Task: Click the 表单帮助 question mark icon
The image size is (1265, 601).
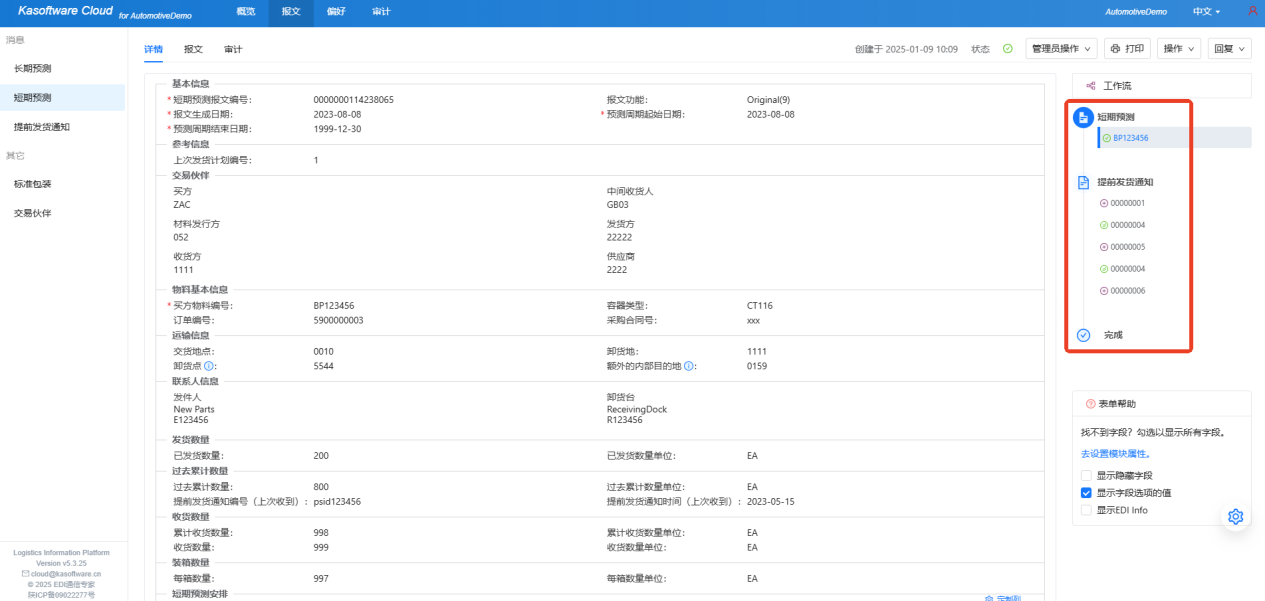Action: pos(1090,404)
